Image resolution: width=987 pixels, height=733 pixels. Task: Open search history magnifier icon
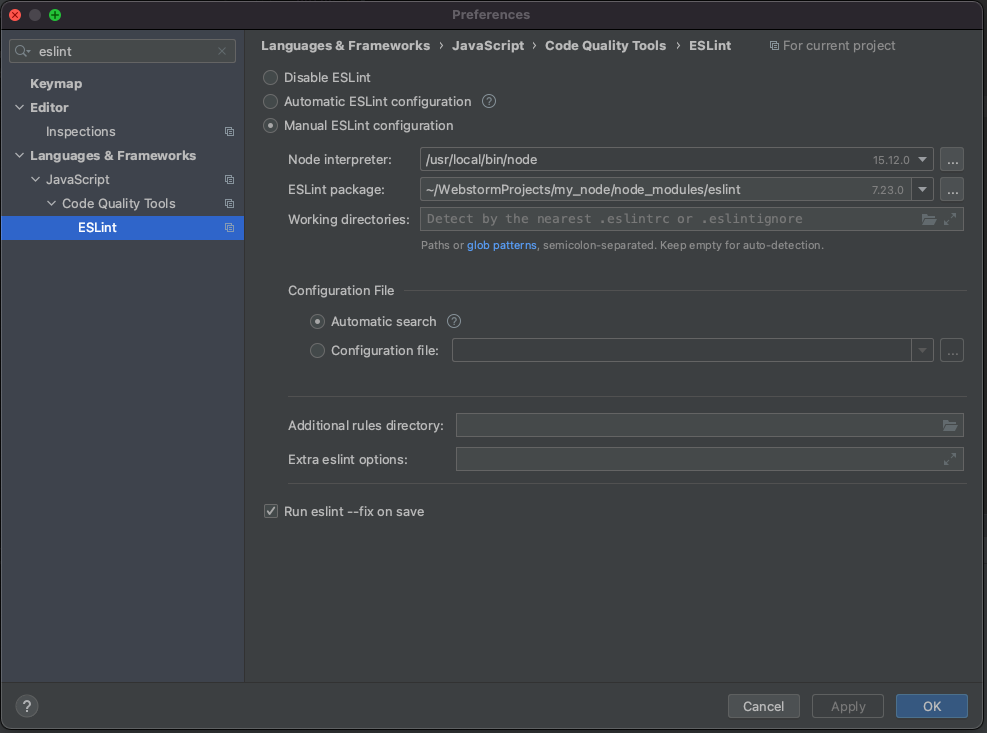coord(23,51)
